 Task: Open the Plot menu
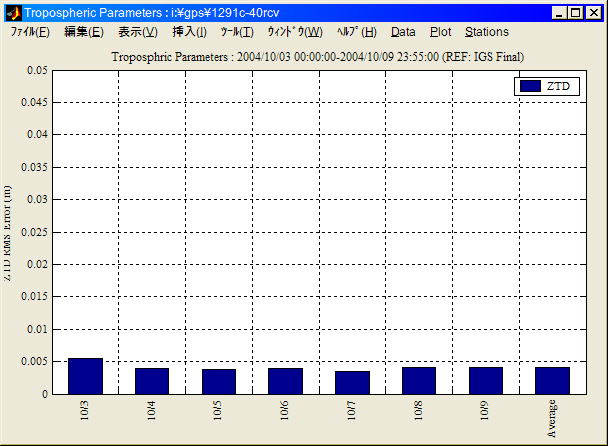440,32
